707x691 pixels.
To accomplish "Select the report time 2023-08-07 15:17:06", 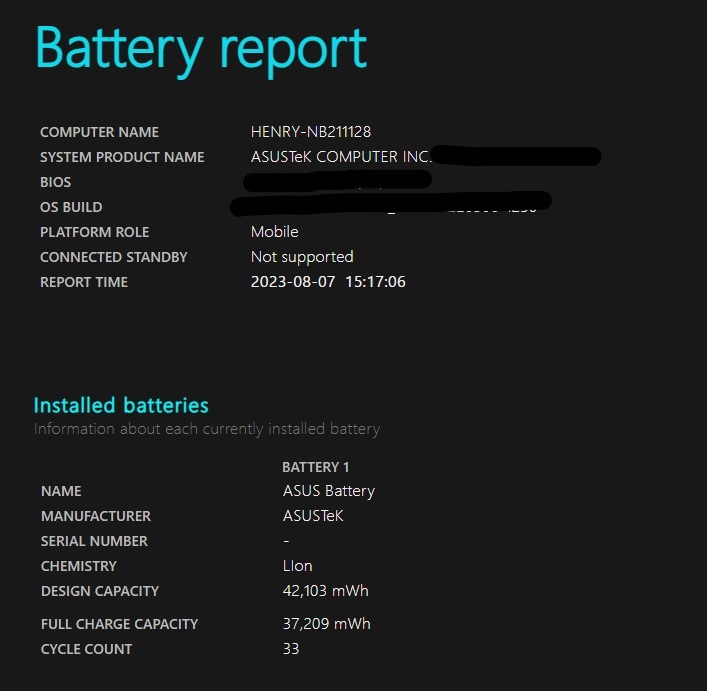I will click(328, 282).
